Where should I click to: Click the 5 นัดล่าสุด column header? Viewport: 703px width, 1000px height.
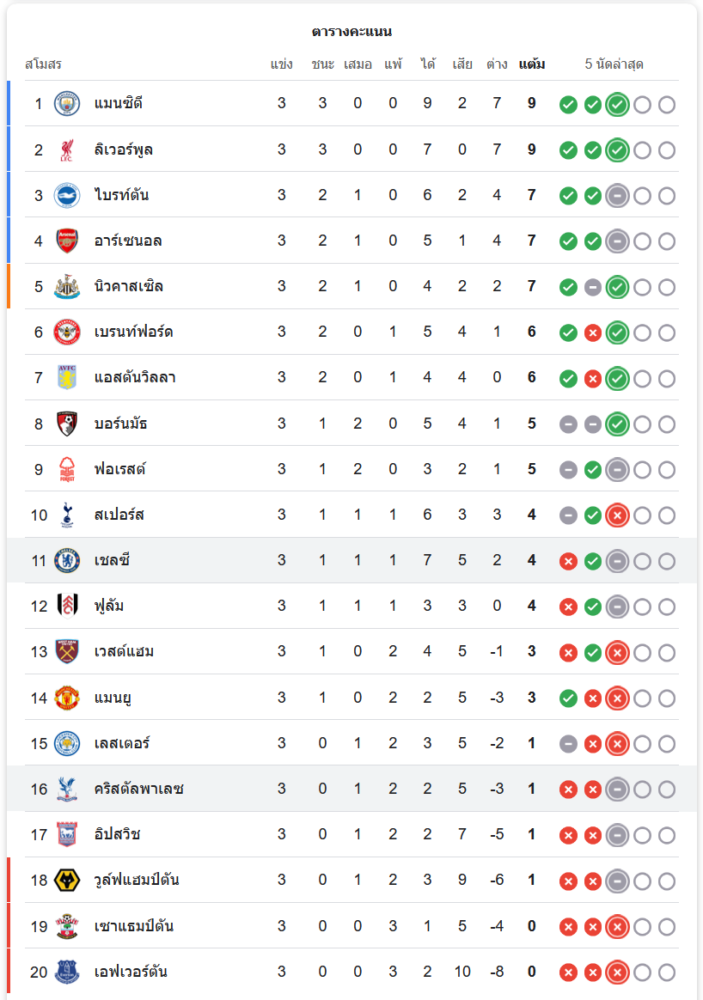pyautogui.click(x=614, y=64)
